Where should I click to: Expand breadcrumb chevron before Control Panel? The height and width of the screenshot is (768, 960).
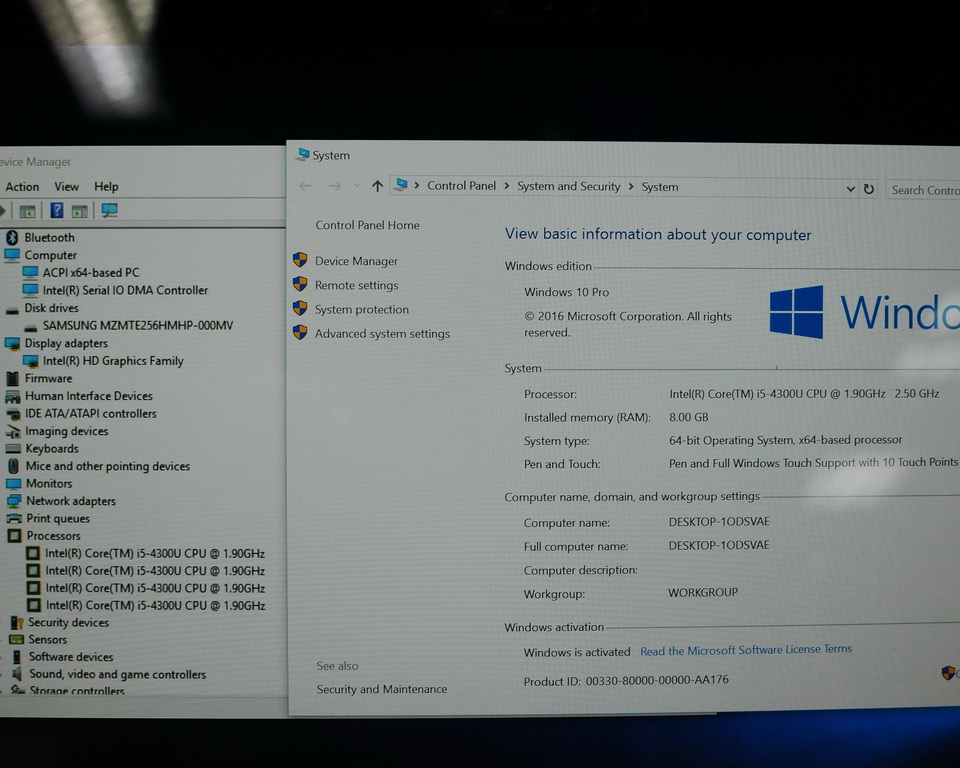[417, 185]
